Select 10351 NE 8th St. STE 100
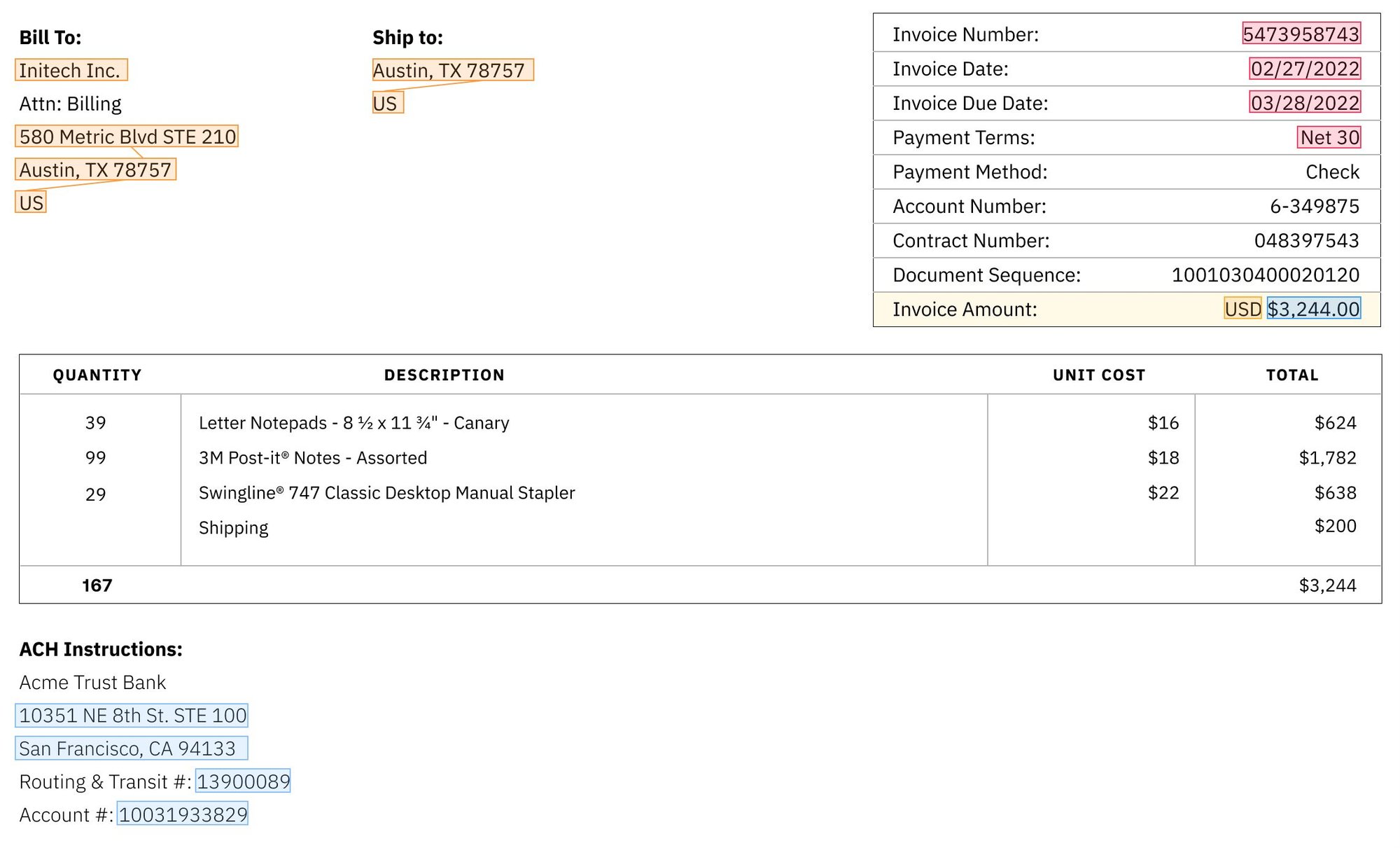The height and width of the screenshot is (848, 1400). [x=132, y=715]
